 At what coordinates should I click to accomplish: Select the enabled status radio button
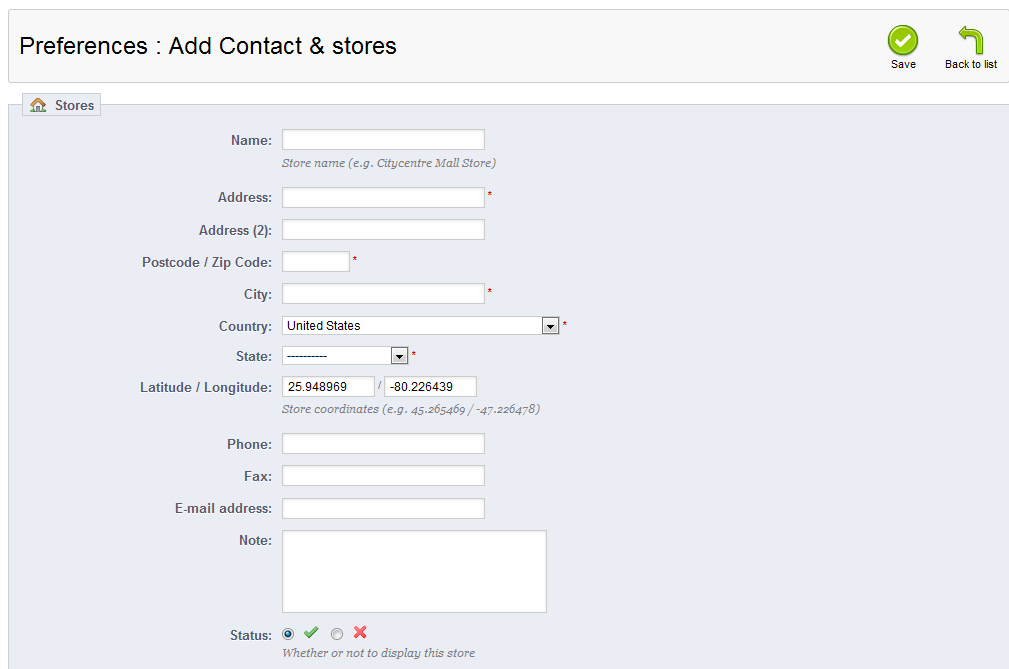pos(288,634)
